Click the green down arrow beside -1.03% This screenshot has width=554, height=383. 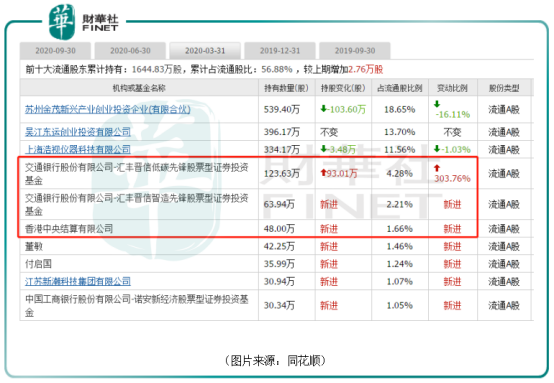point(437,149)
